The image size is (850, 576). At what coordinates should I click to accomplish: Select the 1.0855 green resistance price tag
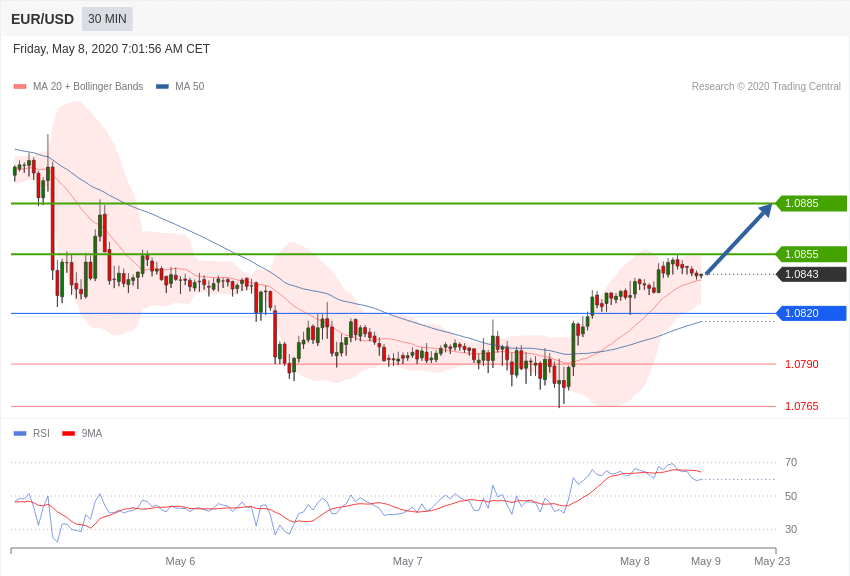coord(812,254)
